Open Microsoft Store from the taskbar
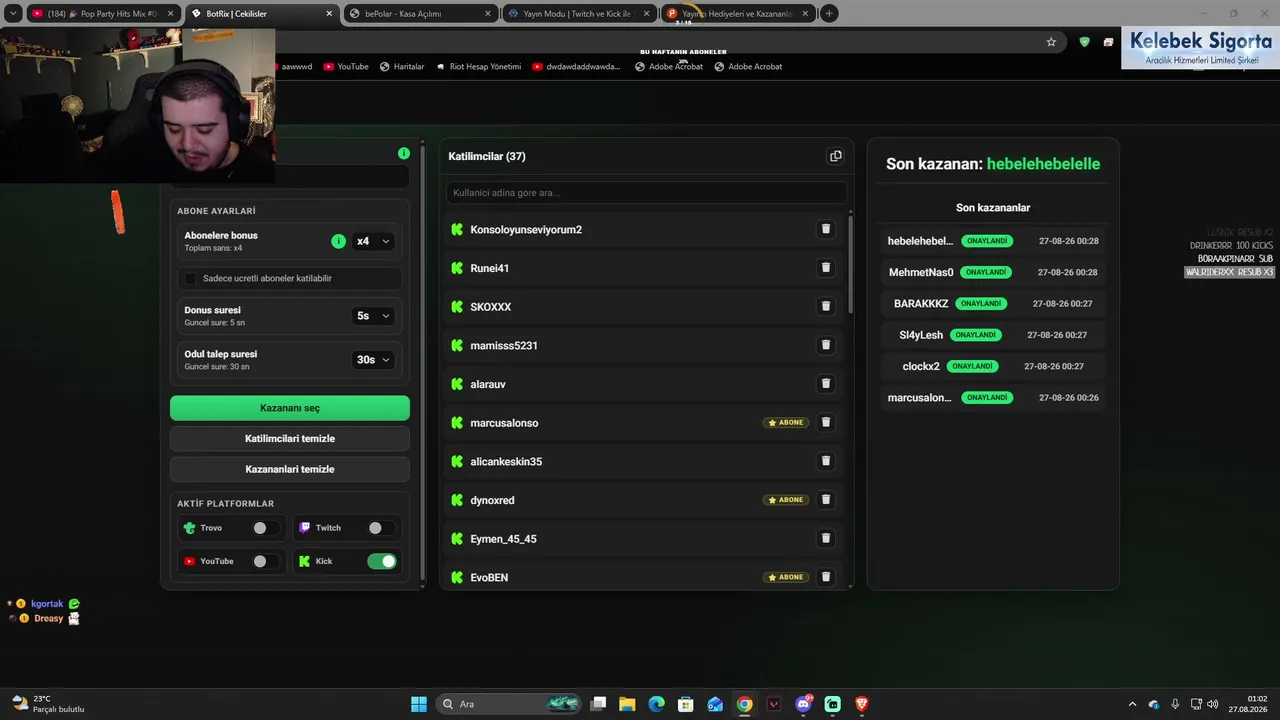The width and height of the screenshot is (1280, 720). coord(686,704)
